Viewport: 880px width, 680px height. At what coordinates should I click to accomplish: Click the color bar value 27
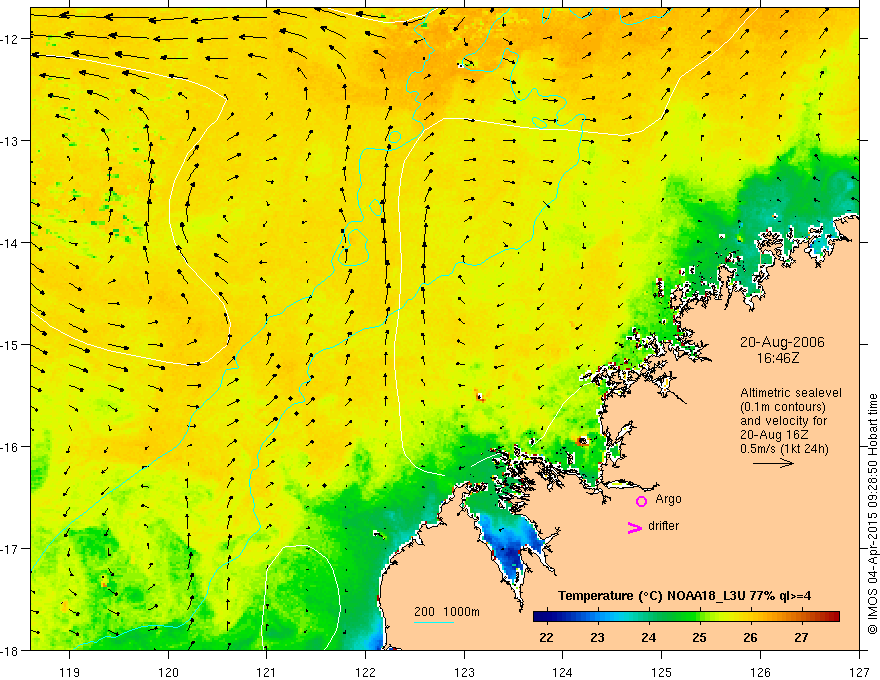(x=801, y=637)
